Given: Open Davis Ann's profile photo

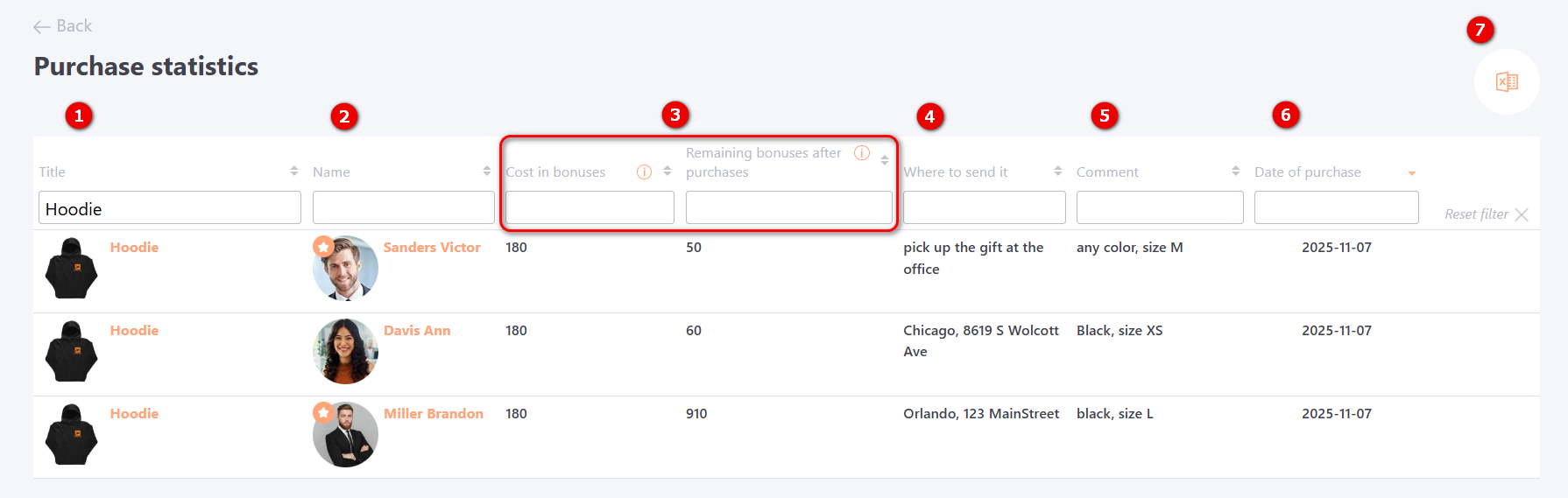Looking at the screenshot, I should 345,352.
